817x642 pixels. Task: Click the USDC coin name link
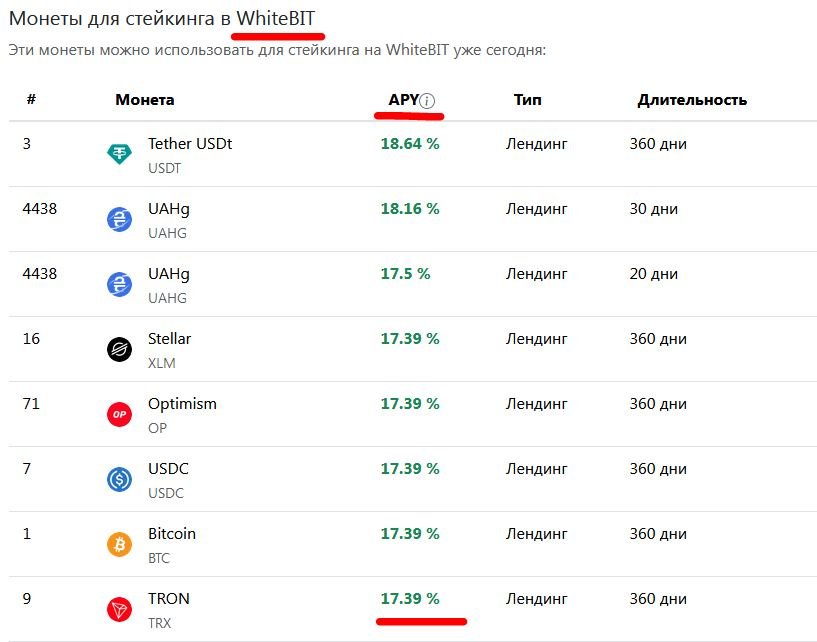click(x=168, y=469)
